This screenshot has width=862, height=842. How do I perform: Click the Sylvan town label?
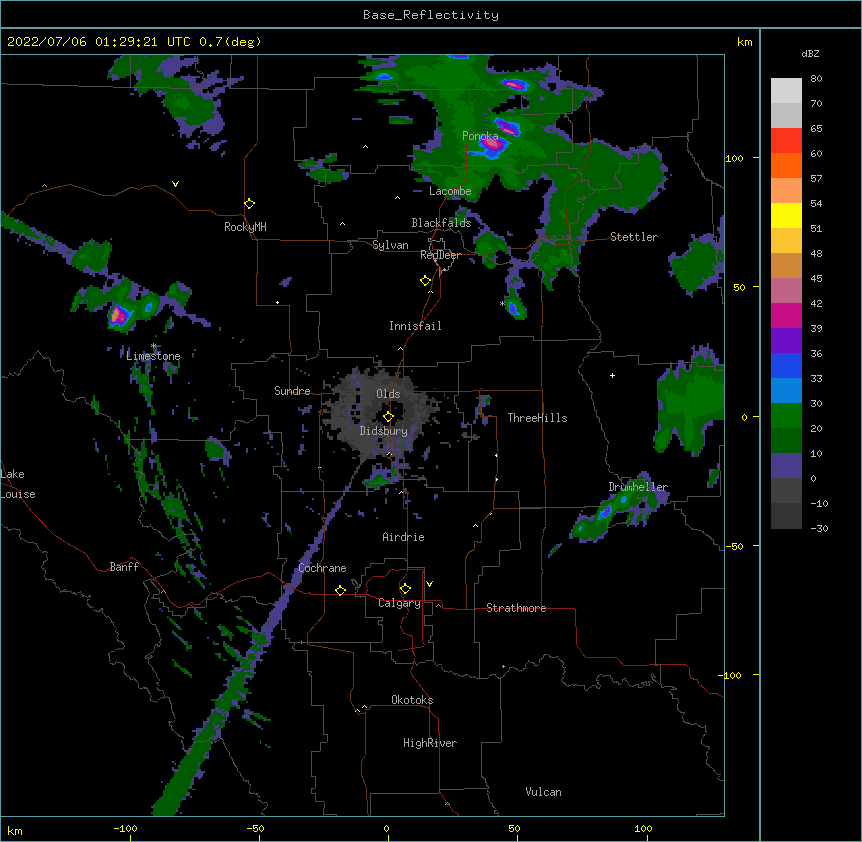point(390,245)
